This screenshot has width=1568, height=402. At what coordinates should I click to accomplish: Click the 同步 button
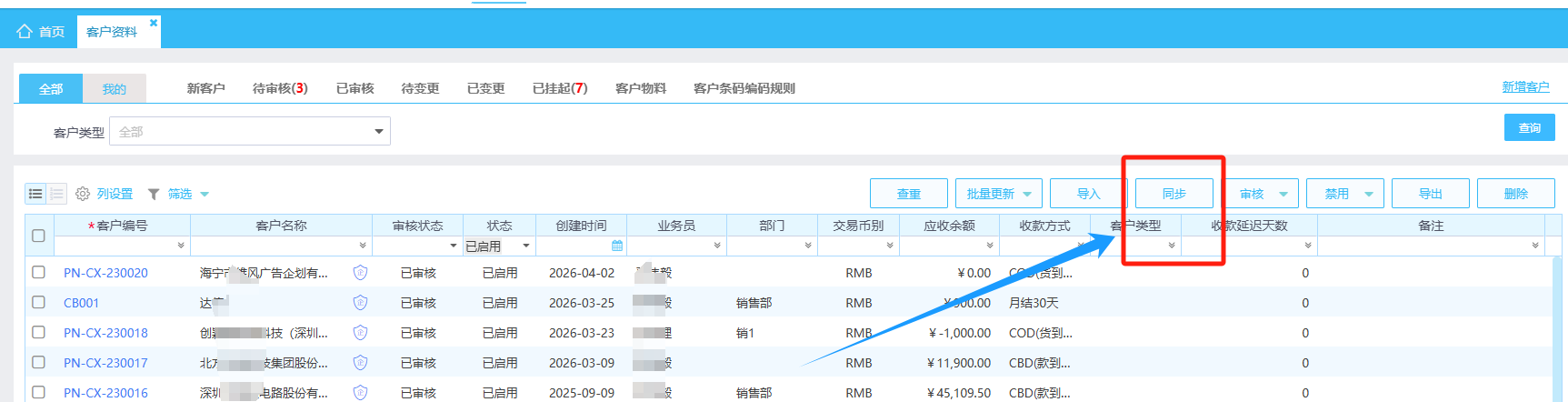coord(1174,194)
